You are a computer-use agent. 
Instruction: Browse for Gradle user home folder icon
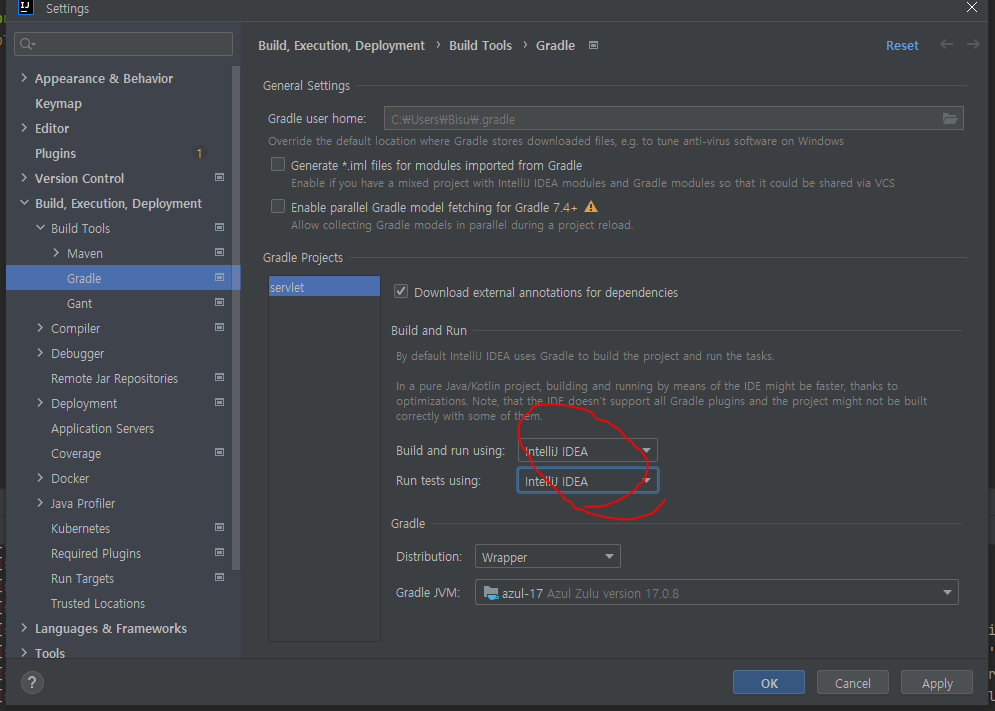pos(949,119)
